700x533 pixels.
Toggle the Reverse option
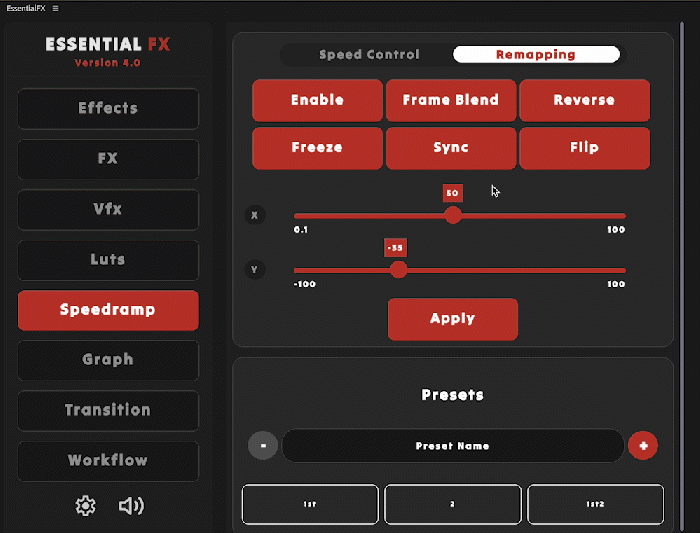(x=584, y=100)
